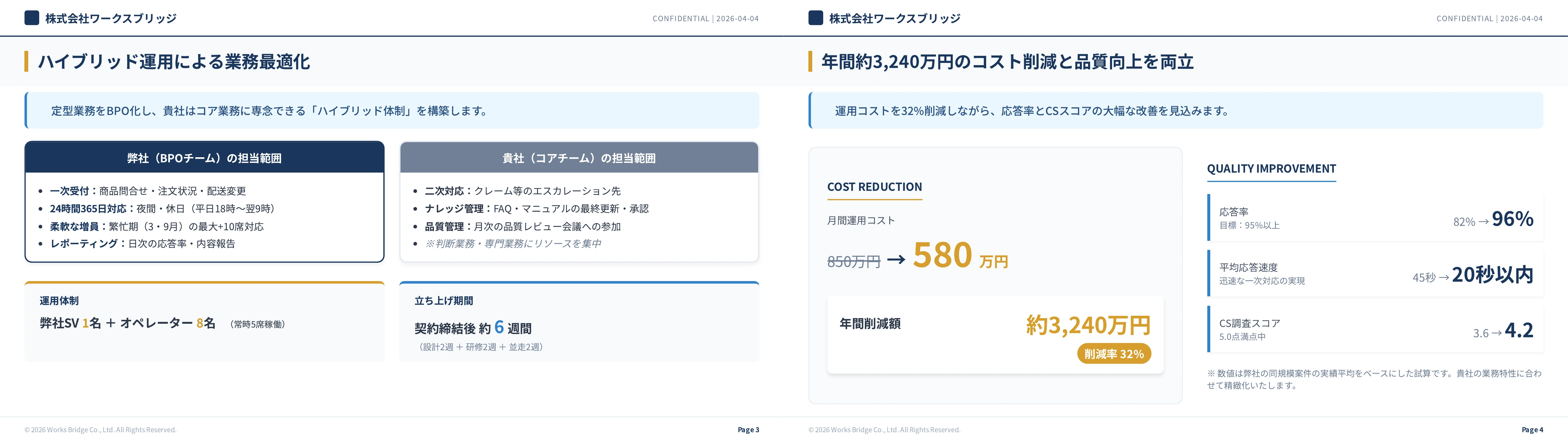1568x441 pixels.
Task: Select the struck-through 850万円 value
Action: click(x=853, y=261)
